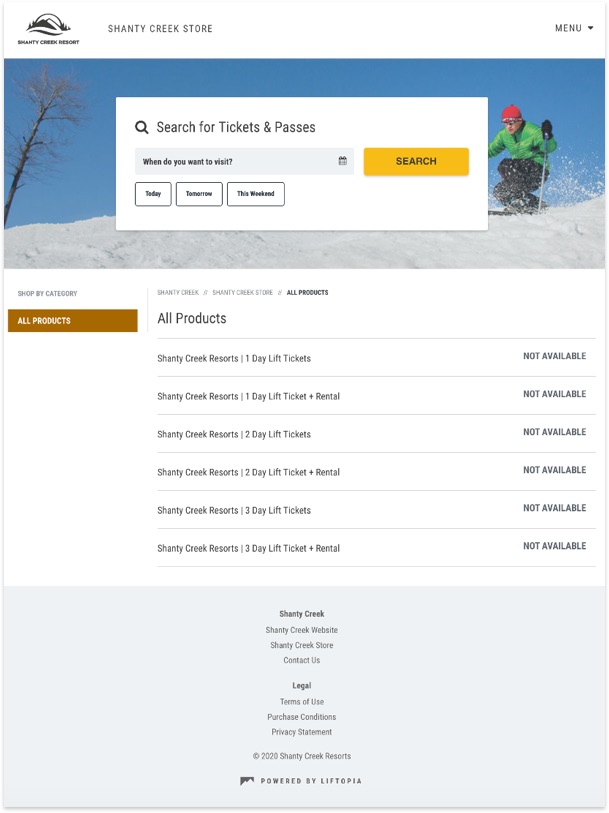This screenshot has height=813, width=609.
Task: Click the 'When do you want to visit?' field
Action: pyautogui.click(x=244, y=161)
